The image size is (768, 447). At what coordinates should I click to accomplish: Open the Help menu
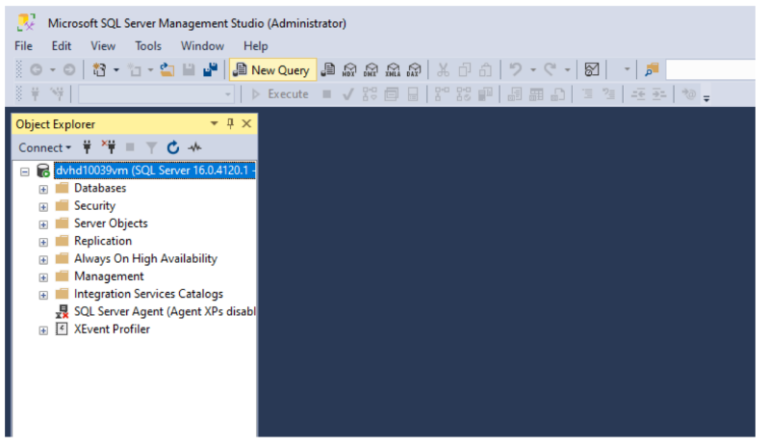[x=256, y=46]
